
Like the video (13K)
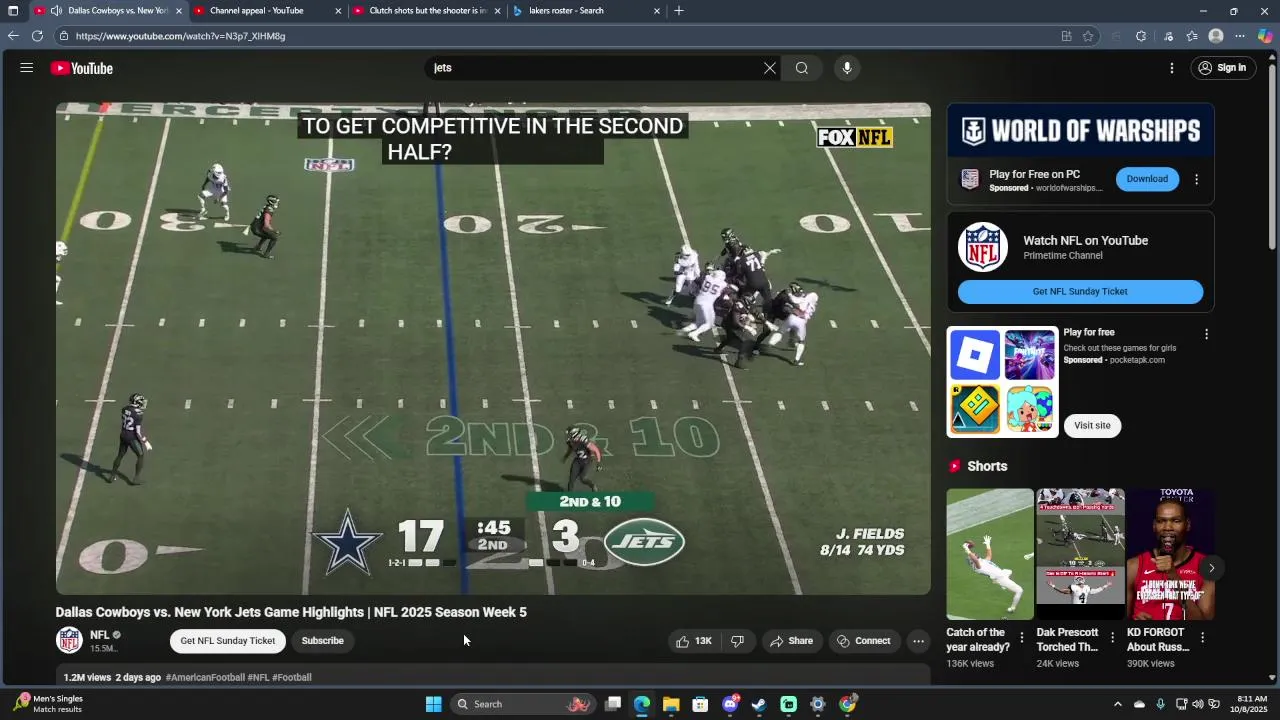point(694,641)
